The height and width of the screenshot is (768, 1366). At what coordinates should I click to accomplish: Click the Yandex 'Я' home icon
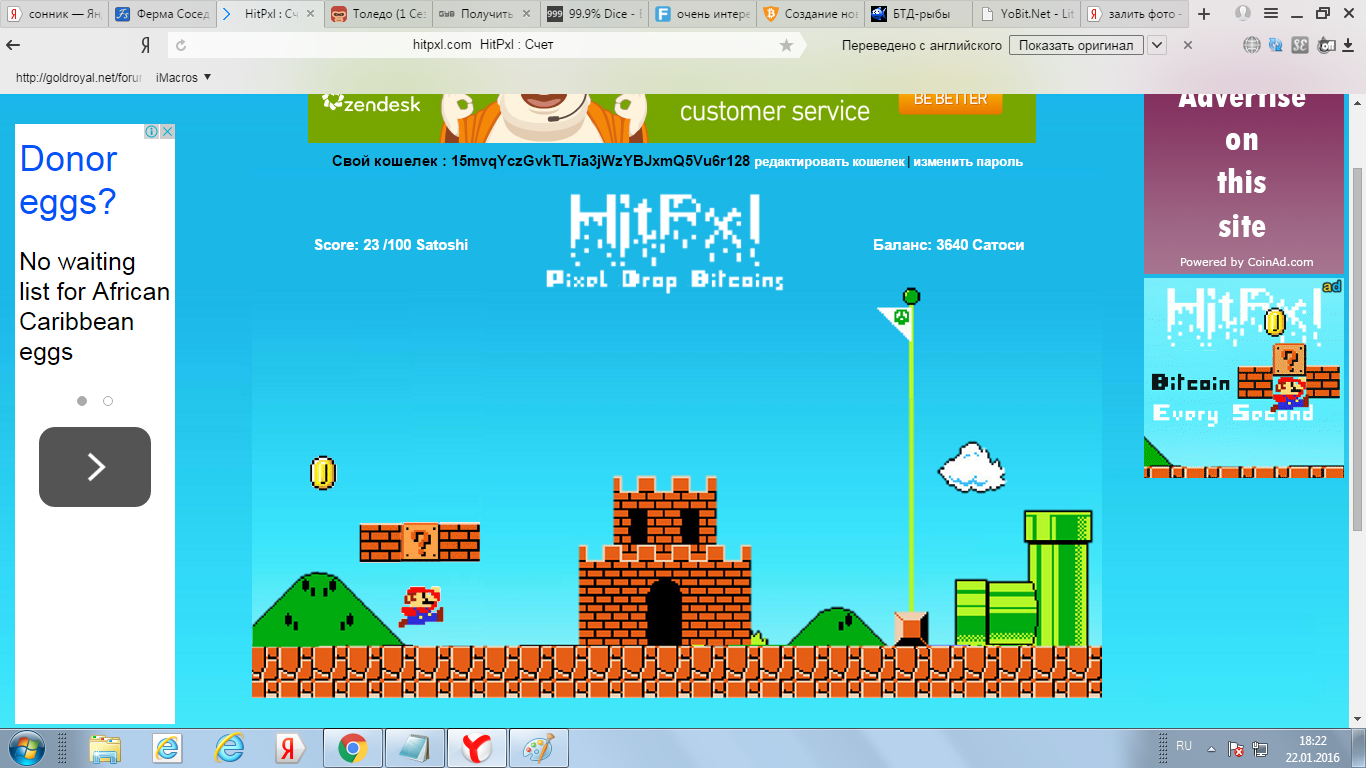145,45
